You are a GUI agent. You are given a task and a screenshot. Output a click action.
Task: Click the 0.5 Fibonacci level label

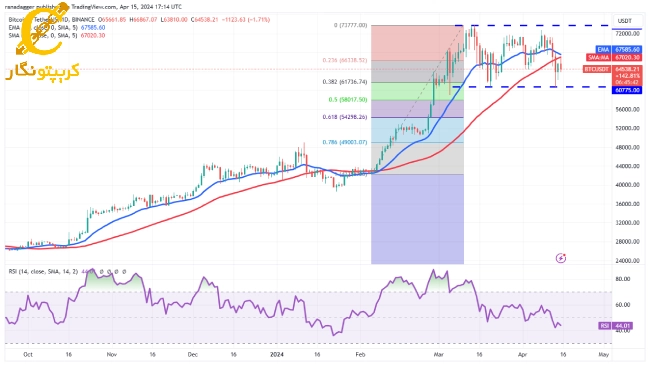pos(348,100)
